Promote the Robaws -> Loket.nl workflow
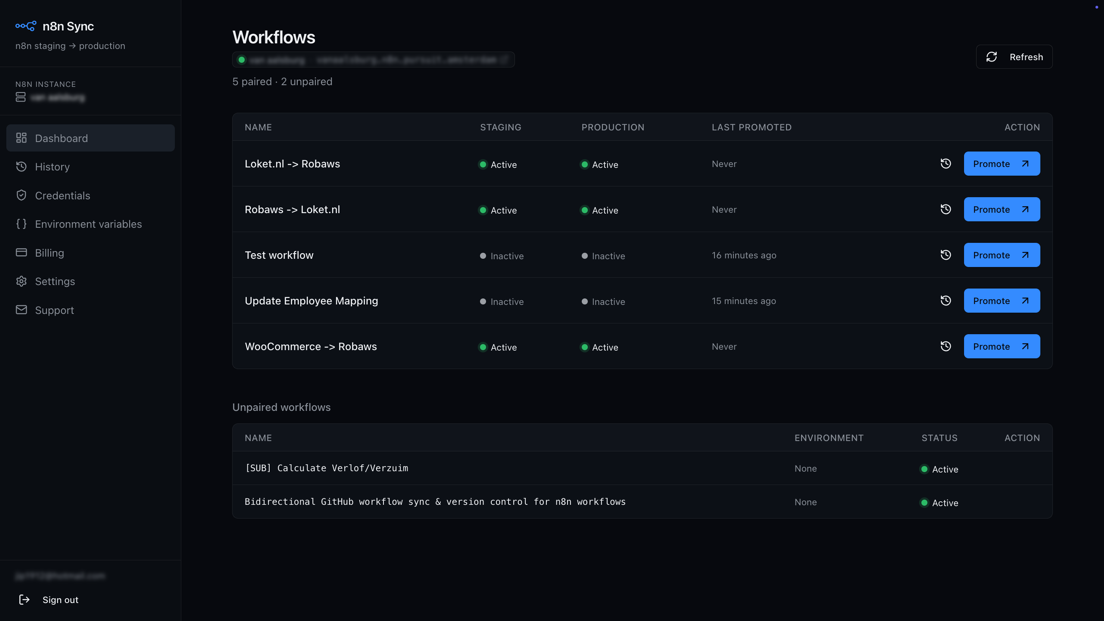 [1001, 209]
